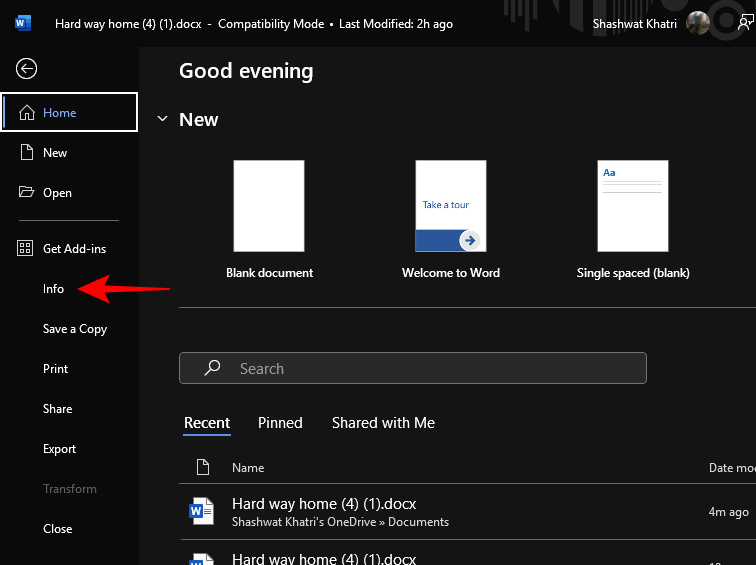The height and width of the screenshot is (565, 756).
Task: Click the Open folder icon in sidebar
Action: tap(26, 193)
